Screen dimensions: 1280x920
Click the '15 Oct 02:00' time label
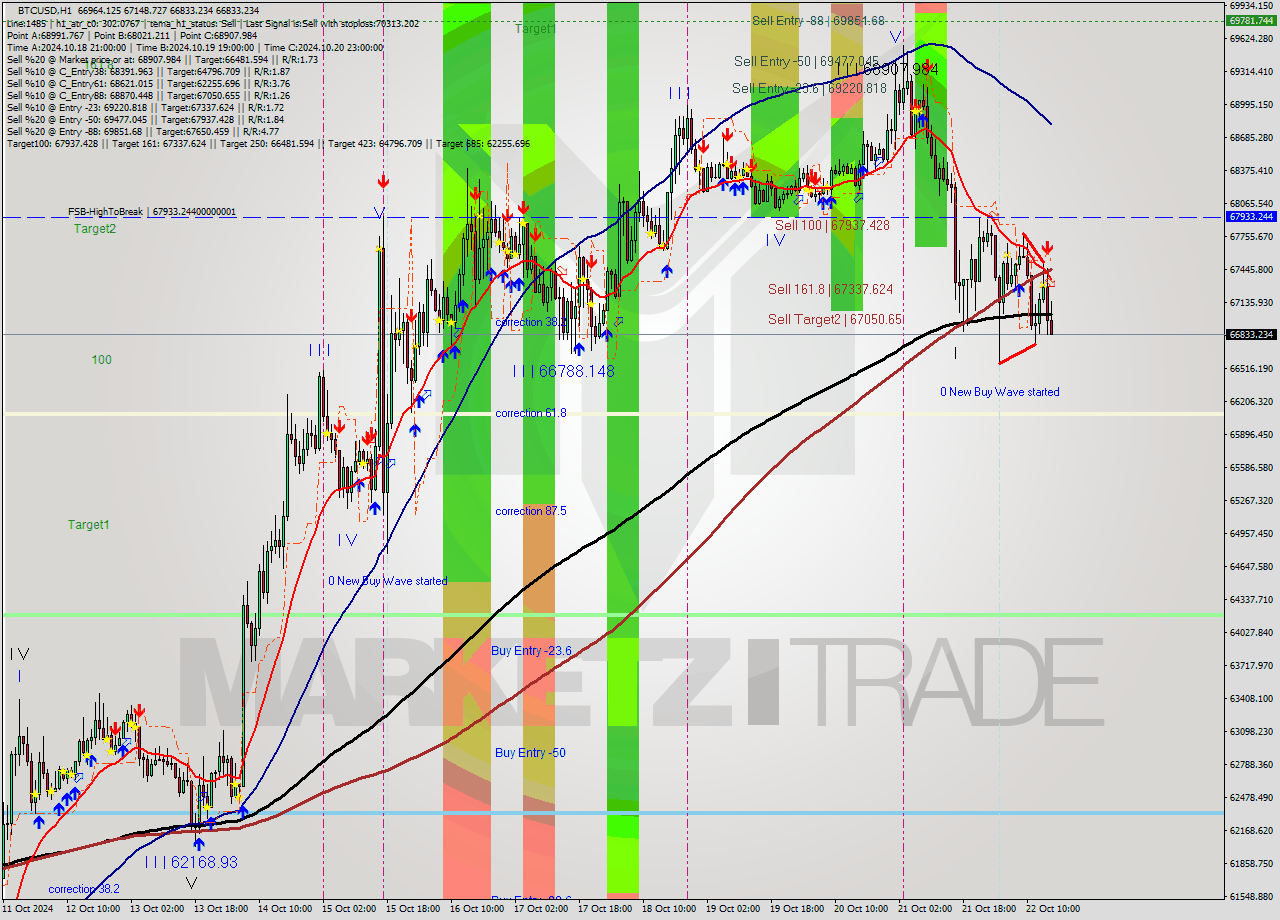tap(350, 909)
